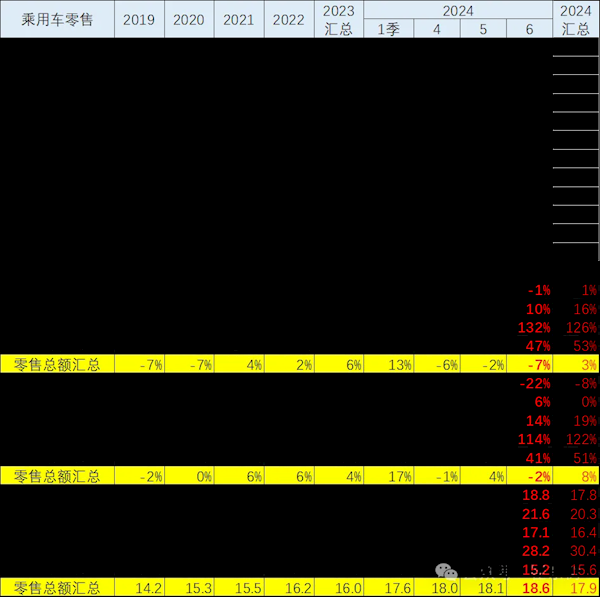Select the 51% value
The width and height of the screenshot is (600, 597).
point(585,458)
